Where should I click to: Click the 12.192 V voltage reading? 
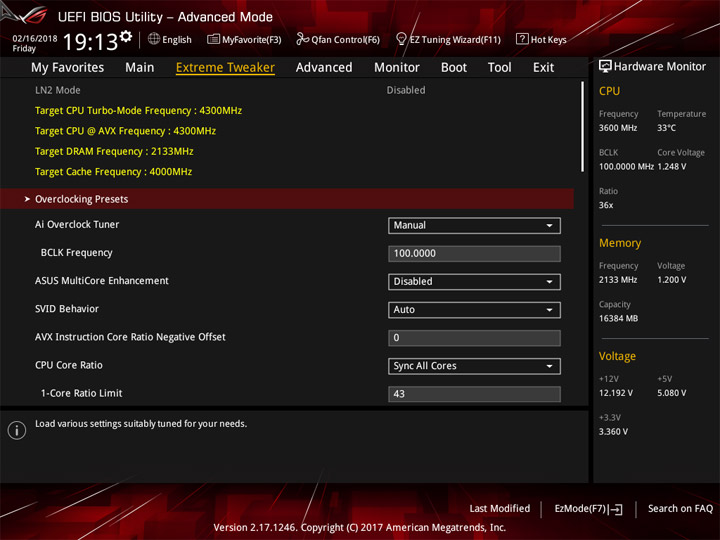tap(616, 393)
